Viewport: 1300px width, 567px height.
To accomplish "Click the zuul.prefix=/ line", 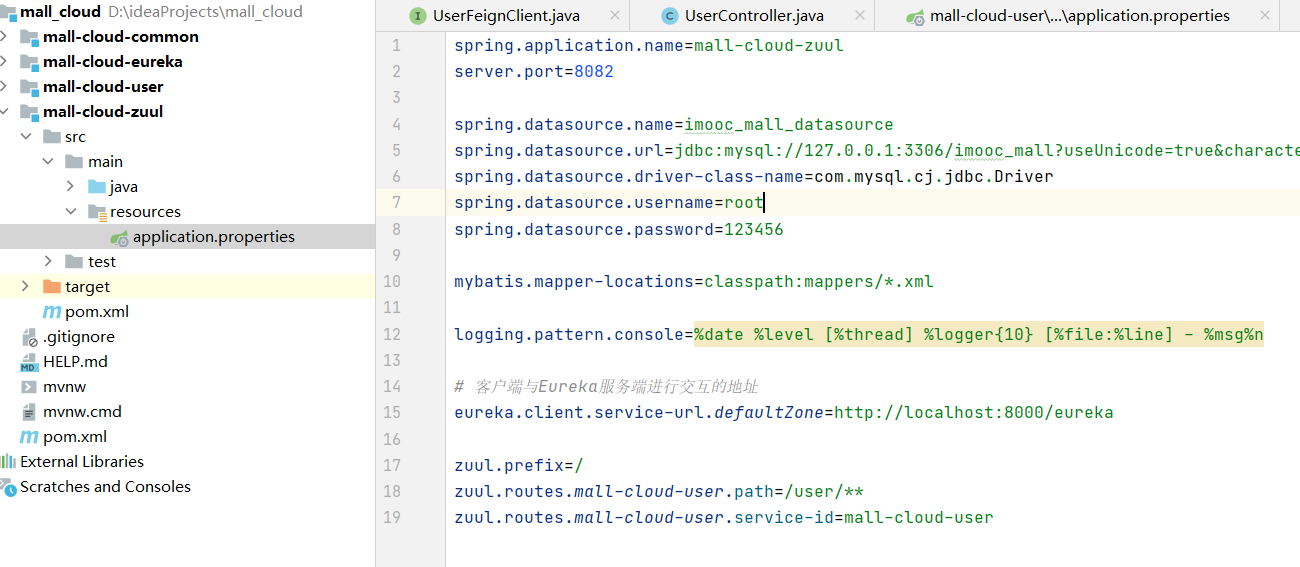I will coord(519,466).
